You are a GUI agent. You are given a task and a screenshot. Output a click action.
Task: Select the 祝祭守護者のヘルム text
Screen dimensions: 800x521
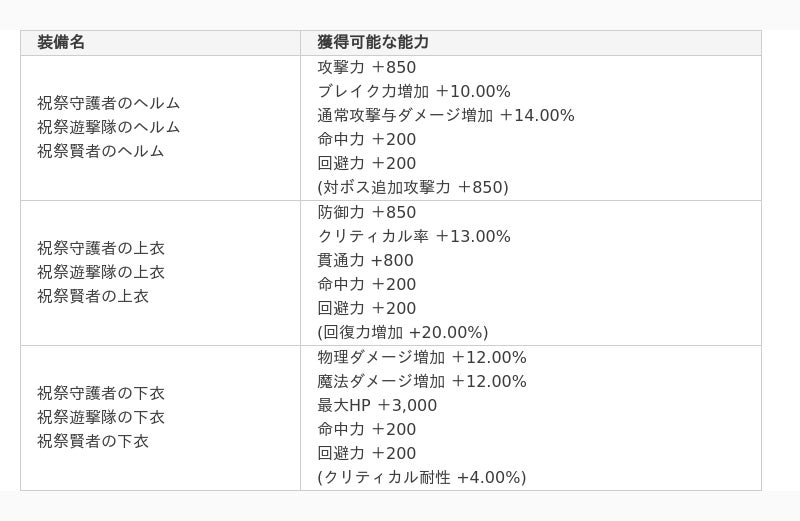(x=109, y=103)
